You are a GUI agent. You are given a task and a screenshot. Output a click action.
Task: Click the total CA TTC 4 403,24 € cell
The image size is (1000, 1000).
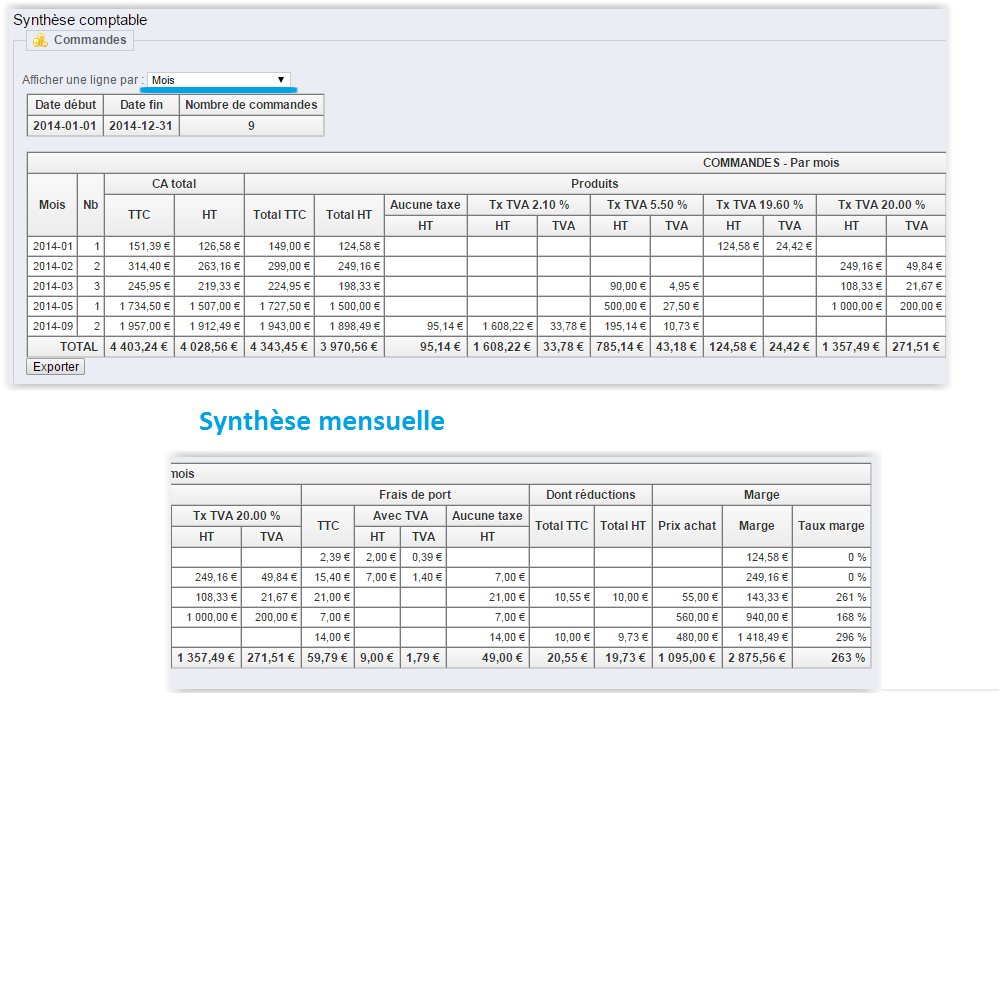click(x=139, y=347)
